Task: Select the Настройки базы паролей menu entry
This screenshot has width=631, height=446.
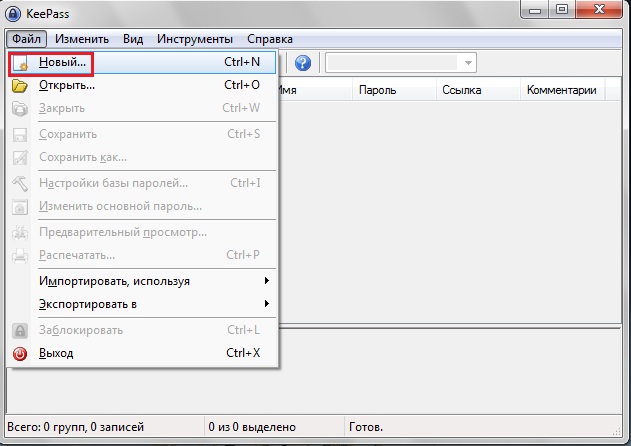Action: point(113,183)
